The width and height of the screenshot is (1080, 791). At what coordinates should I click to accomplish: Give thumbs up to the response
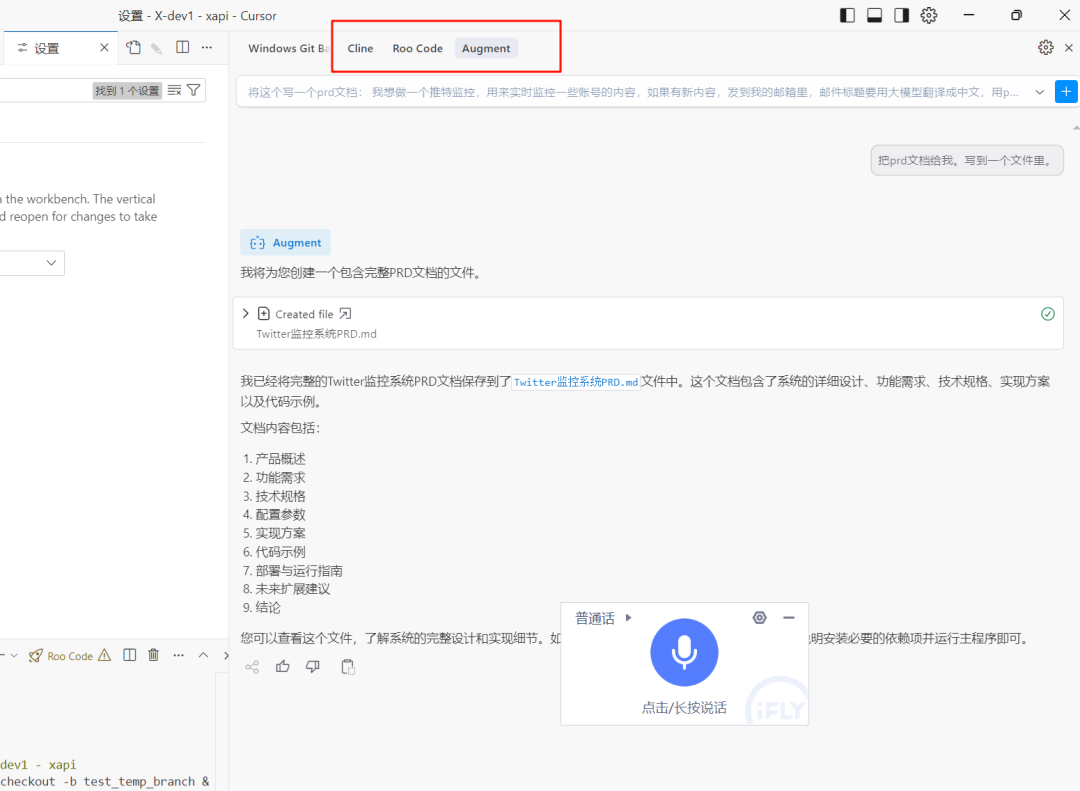pos(282,666)
